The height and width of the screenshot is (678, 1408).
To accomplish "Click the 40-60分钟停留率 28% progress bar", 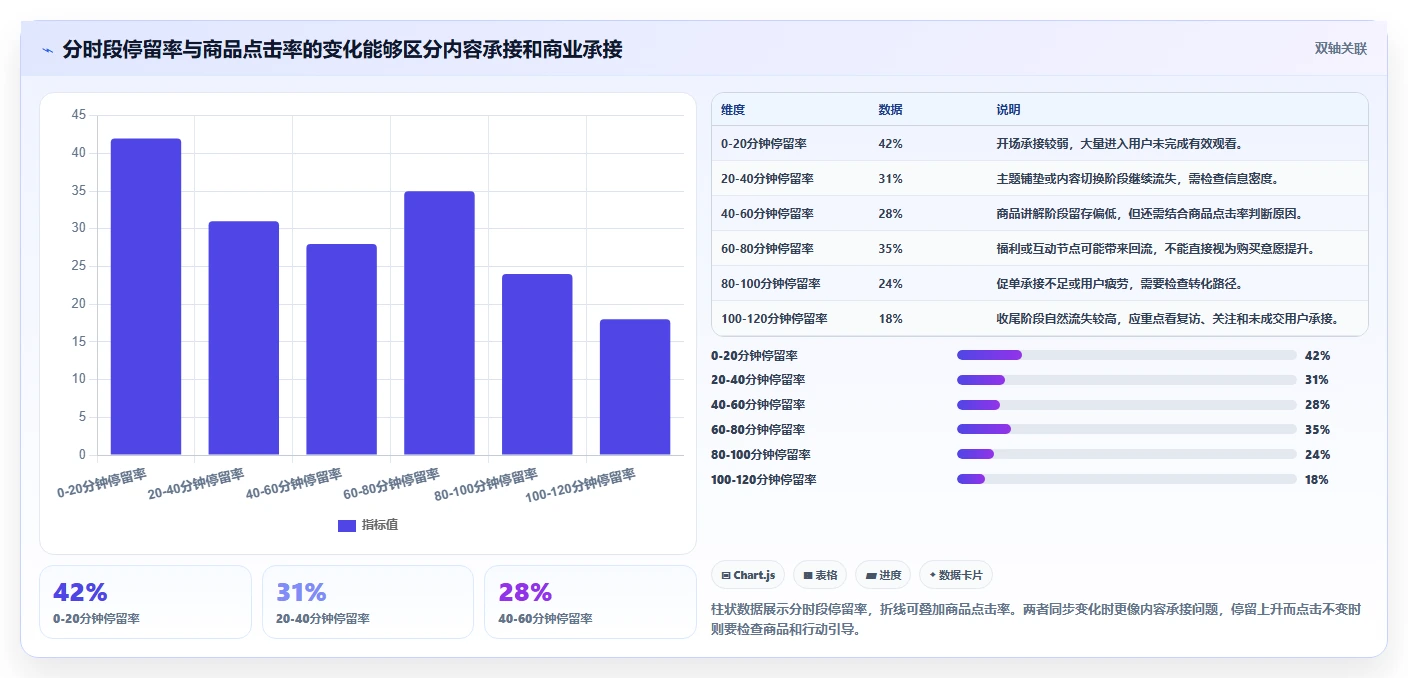I will (1126, 405).
